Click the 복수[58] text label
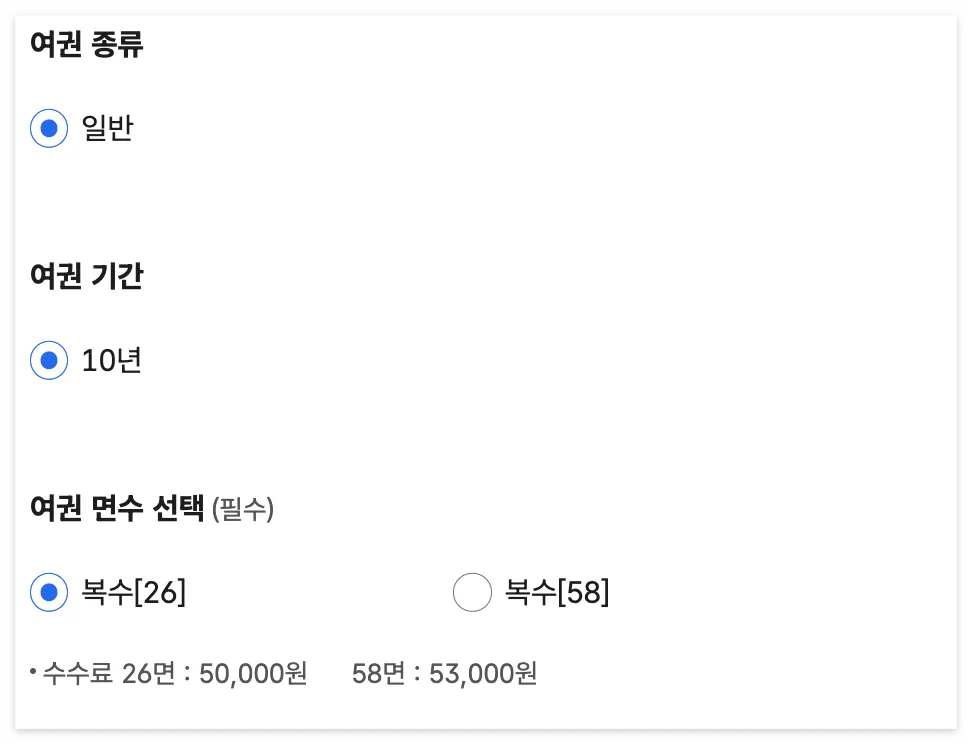The width and height of the screenshot is (972, 744). 556,593
